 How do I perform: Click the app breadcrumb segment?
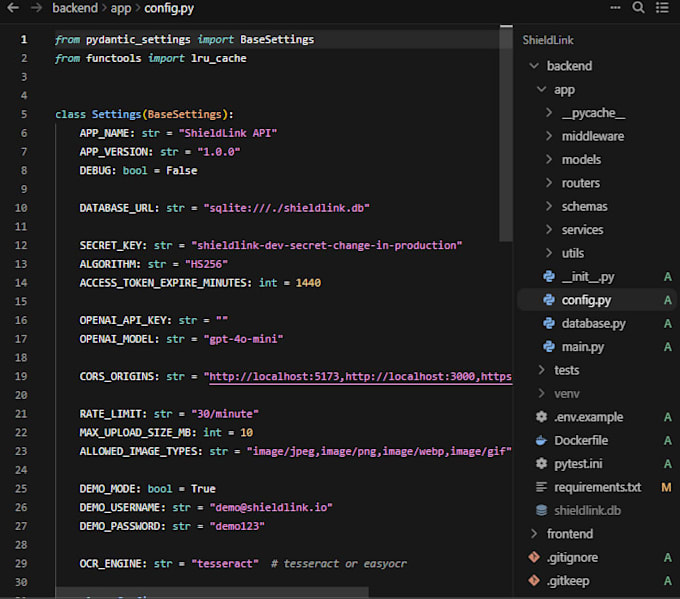121,8
